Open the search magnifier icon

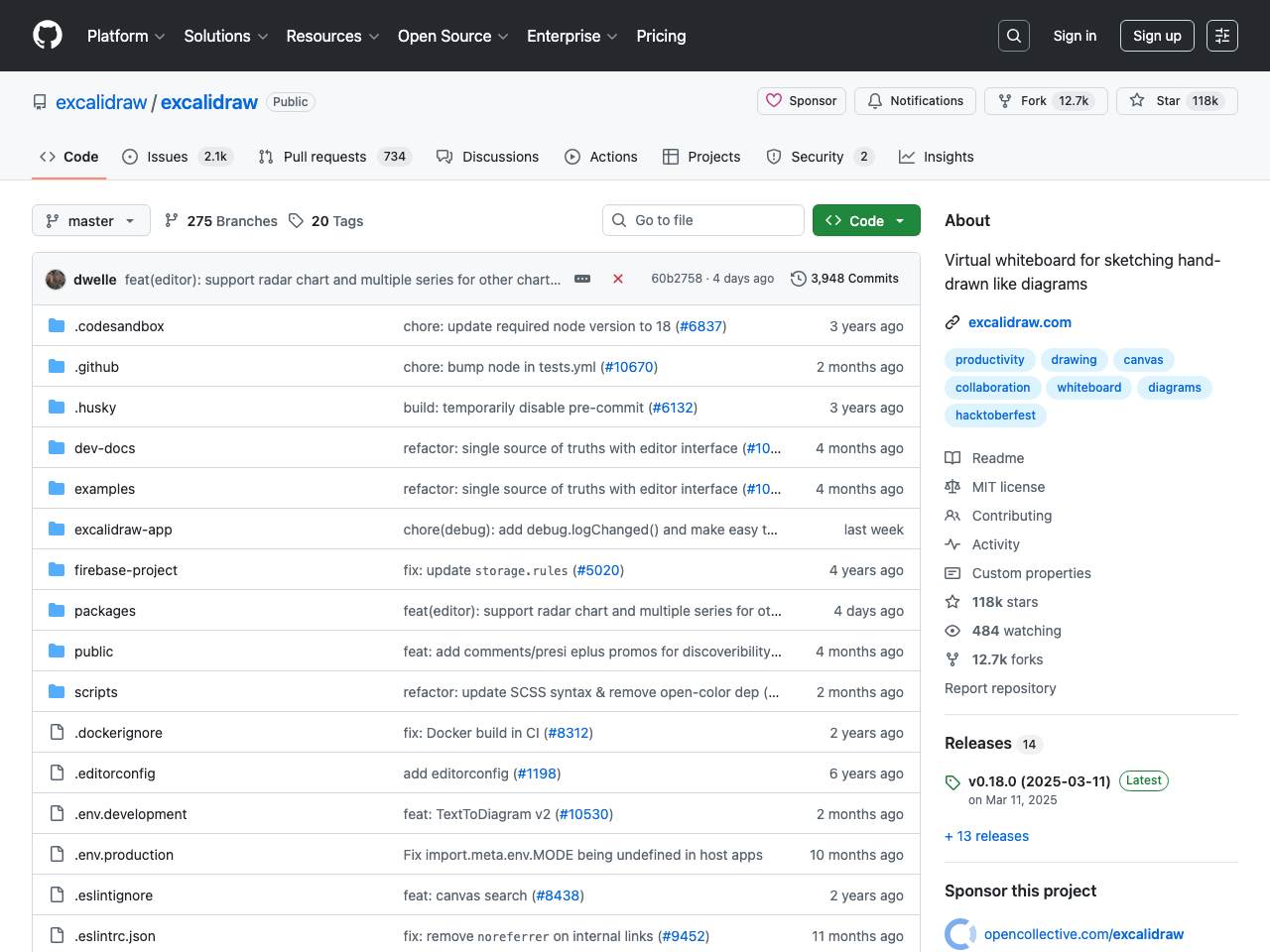coord(1013,36)
